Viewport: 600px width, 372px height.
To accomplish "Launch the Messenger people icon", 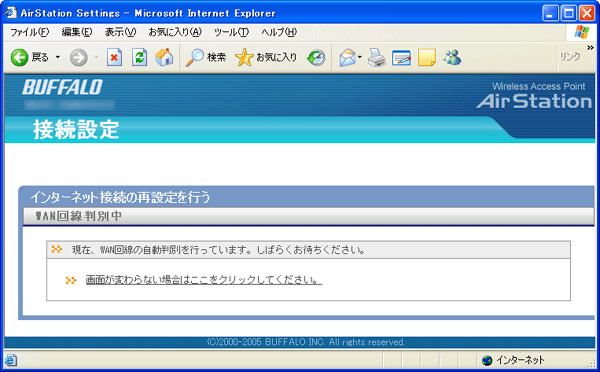I will [x=452, y=57].
